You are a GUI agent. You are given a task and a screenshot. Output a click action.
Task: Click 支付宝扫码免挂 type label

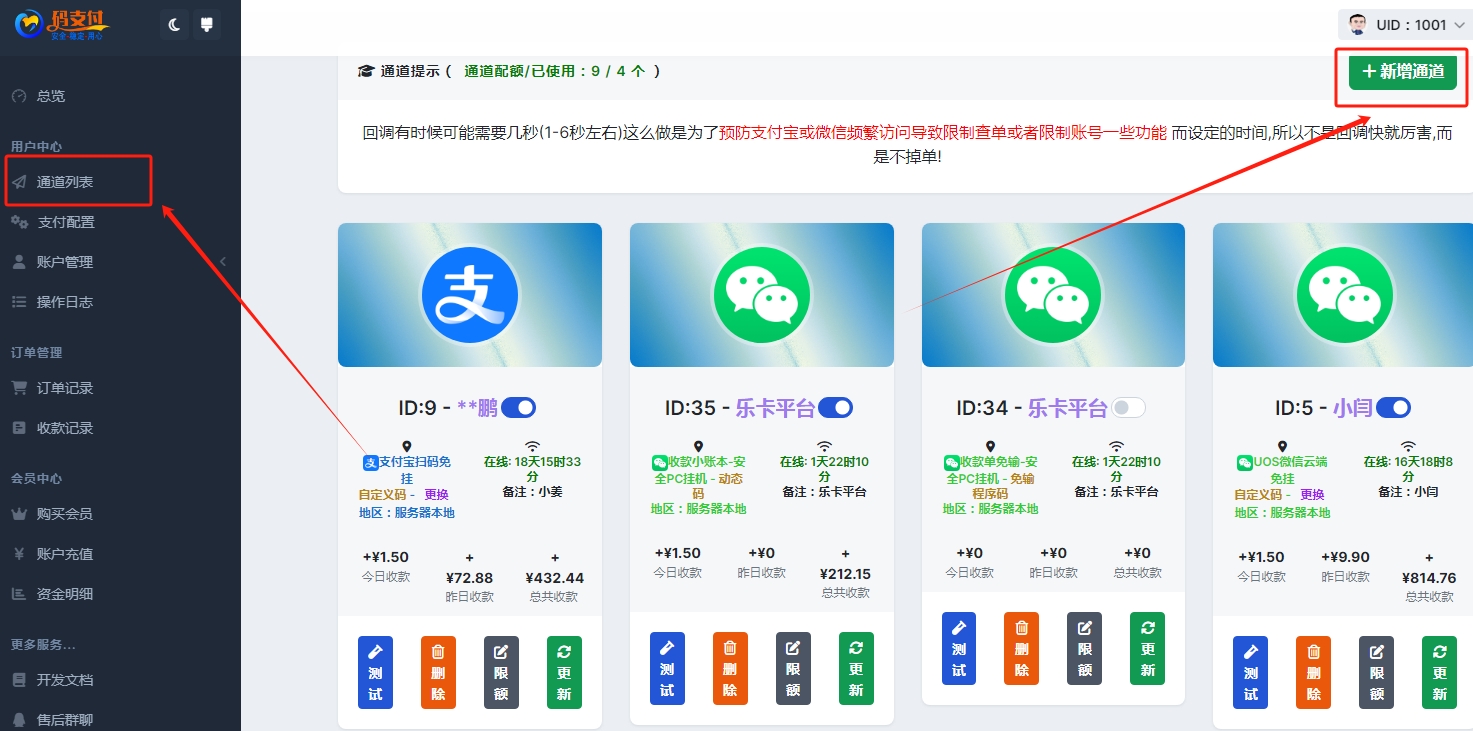click(x=407, y=470)
